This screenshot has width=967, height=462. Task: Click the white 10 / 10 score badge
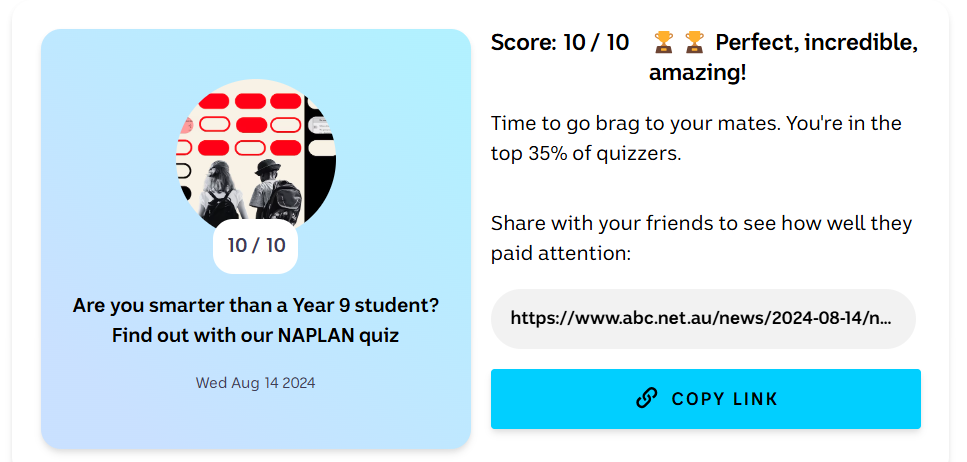click(x=256, y=246)
